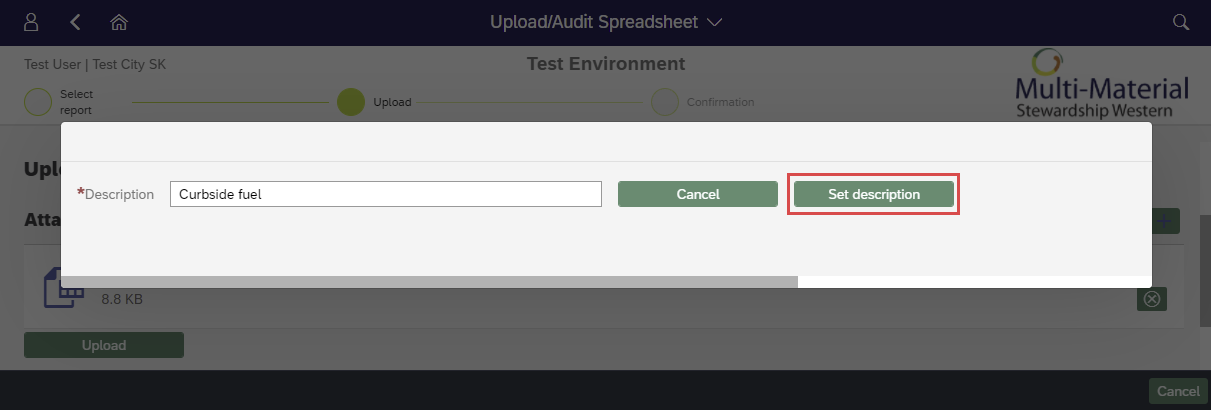This screenshot has width=1211, height=410.
Task: Expand the Upload/Audit Spreadsheet title chevron
Action: click(714, 22)
